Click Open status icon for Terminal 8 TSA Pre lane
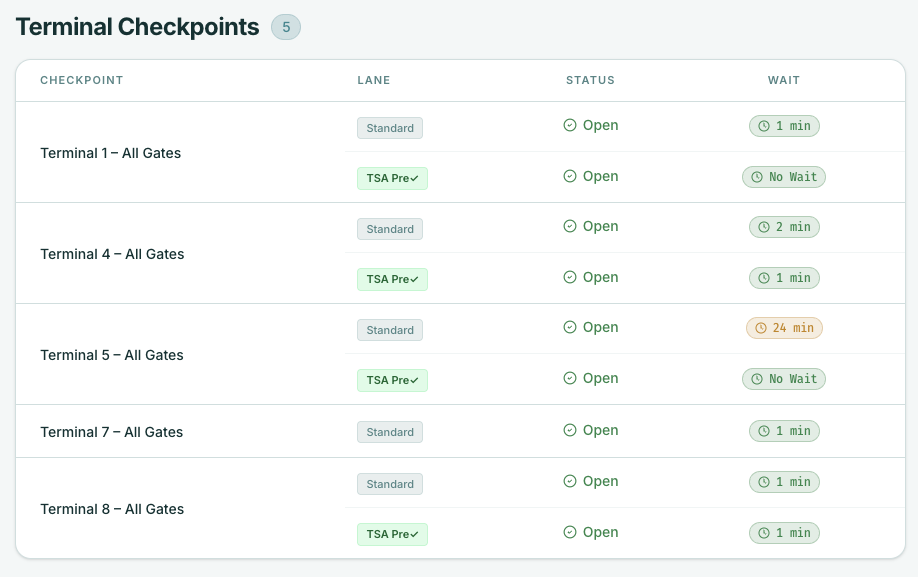The image size is (918, 577). point(570,532)
